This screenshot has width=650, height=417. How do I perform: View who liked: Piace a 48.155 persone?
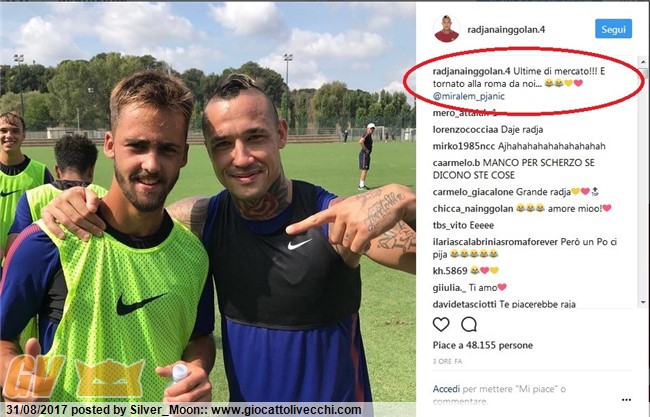tap(483, 345)
